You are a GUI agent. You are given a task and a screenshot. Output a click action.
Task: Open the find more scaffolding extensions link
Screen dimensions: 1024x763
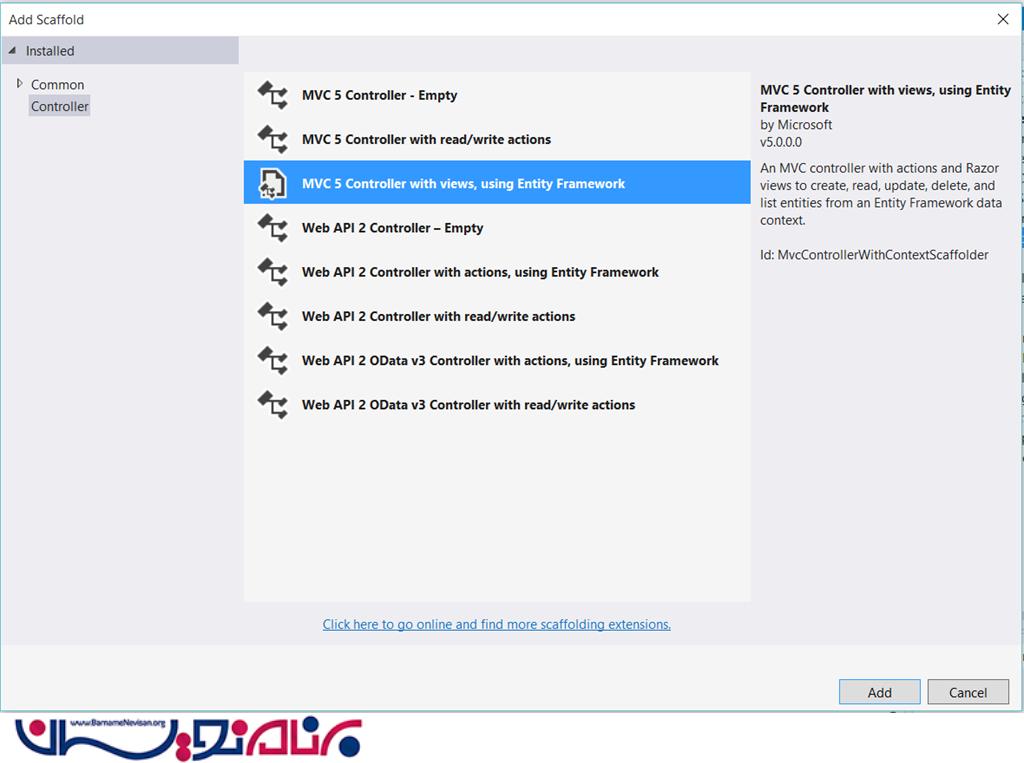coord(496,625)
